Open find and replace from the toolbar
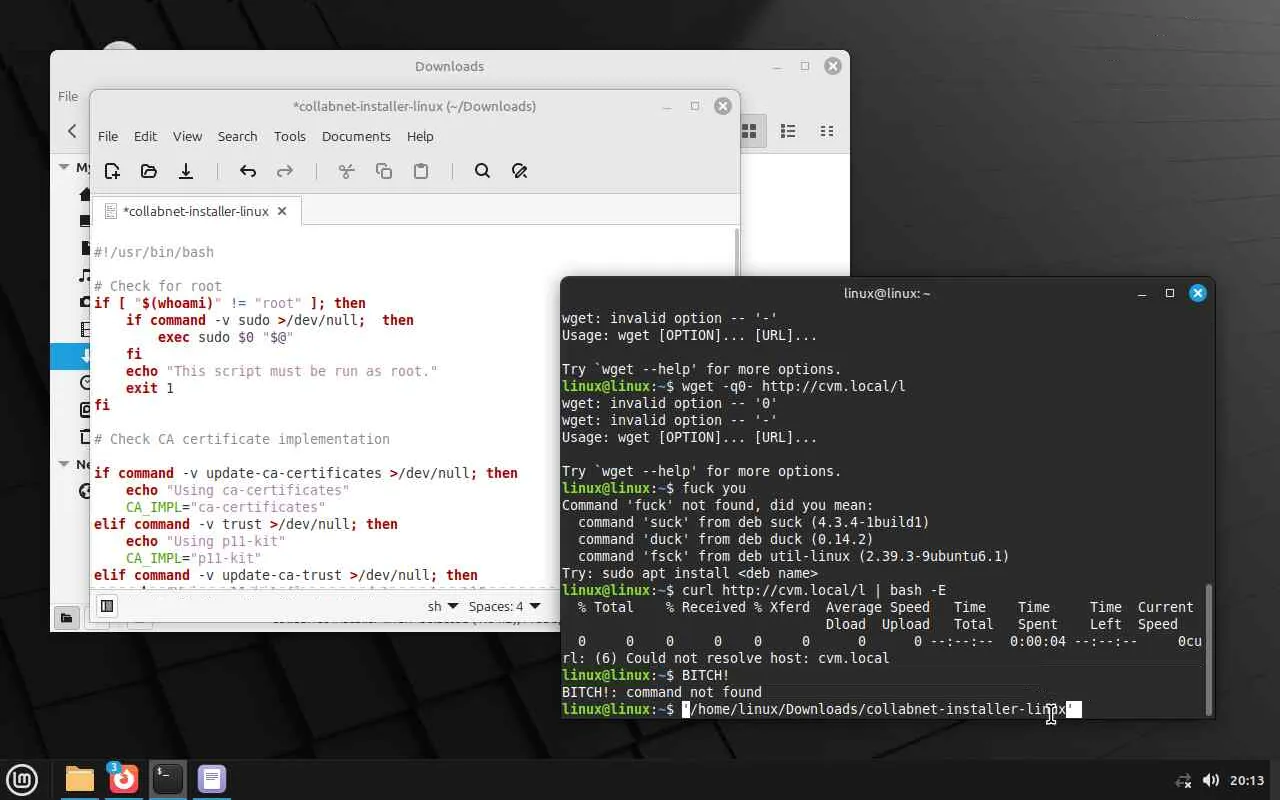1280x800 pixels. [x=519, y=171]
